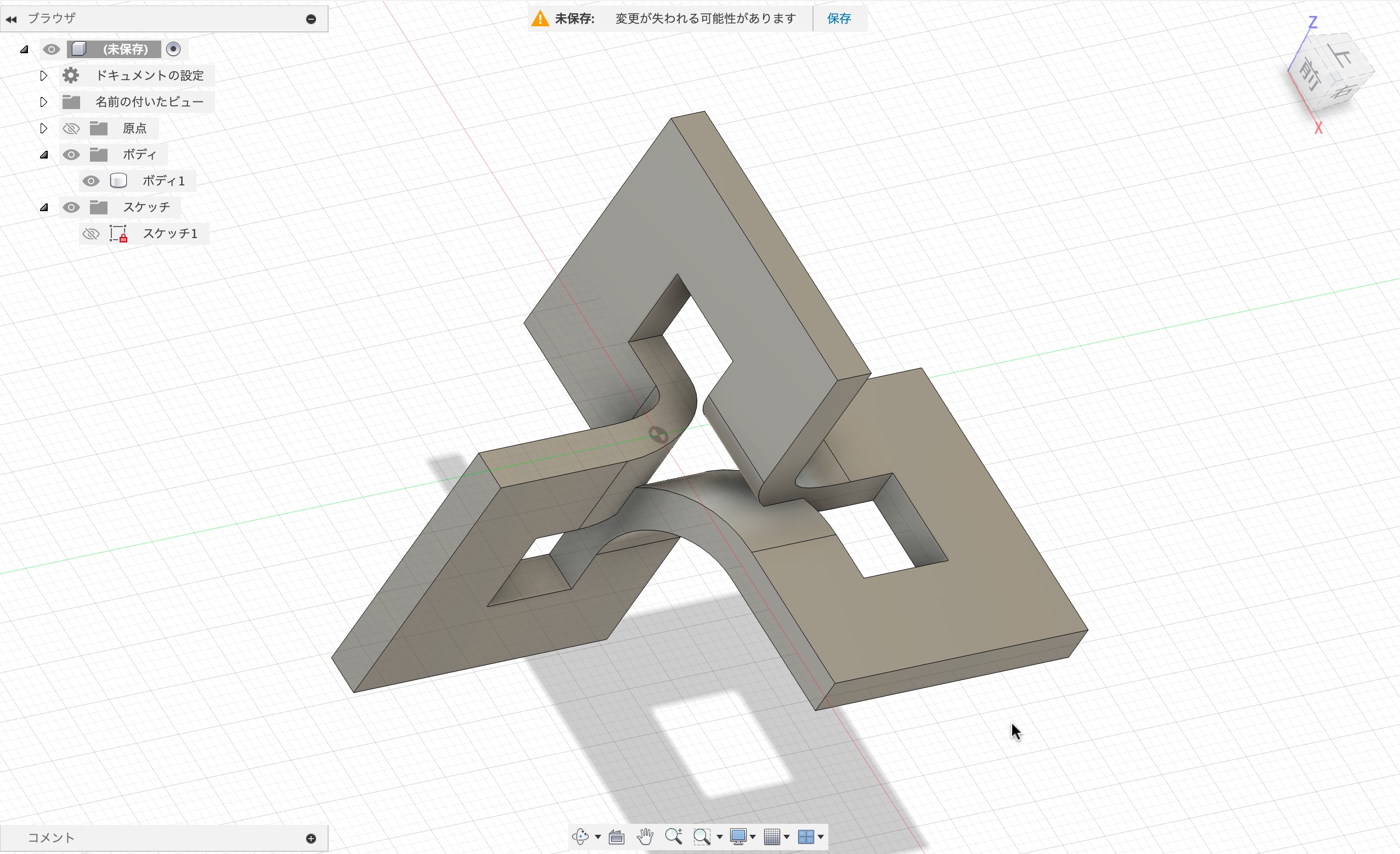Activate the radio button beside (未保存) component
The image size is (1400, 854).
click(x=173, y=49)
